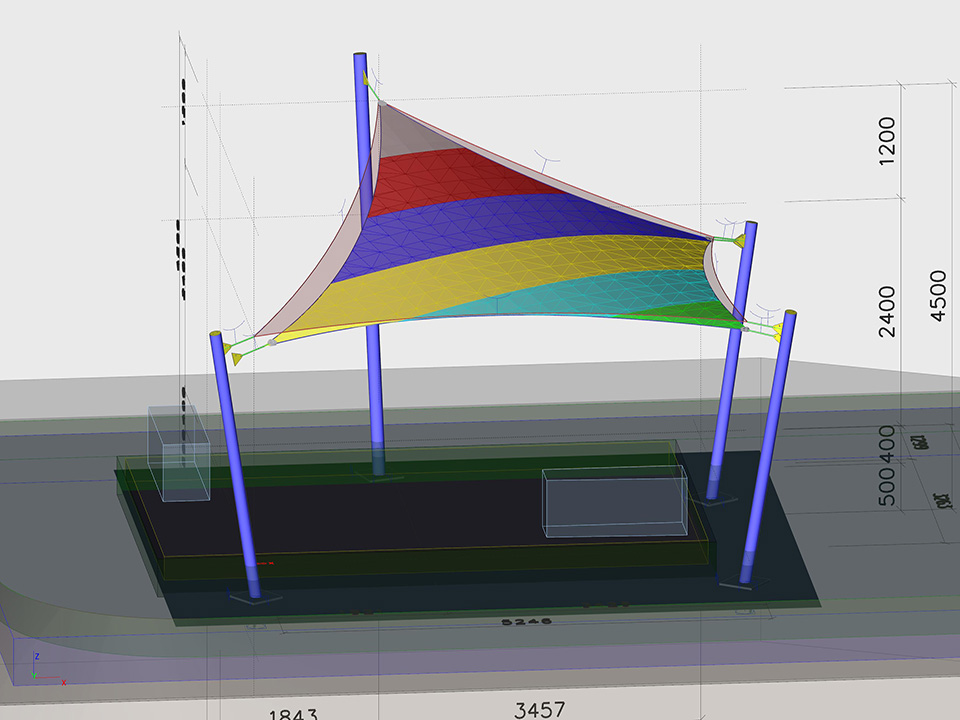This screenshot has height=720, width=960.
Task: Select the large transparent box on platform
Action: 614,502
